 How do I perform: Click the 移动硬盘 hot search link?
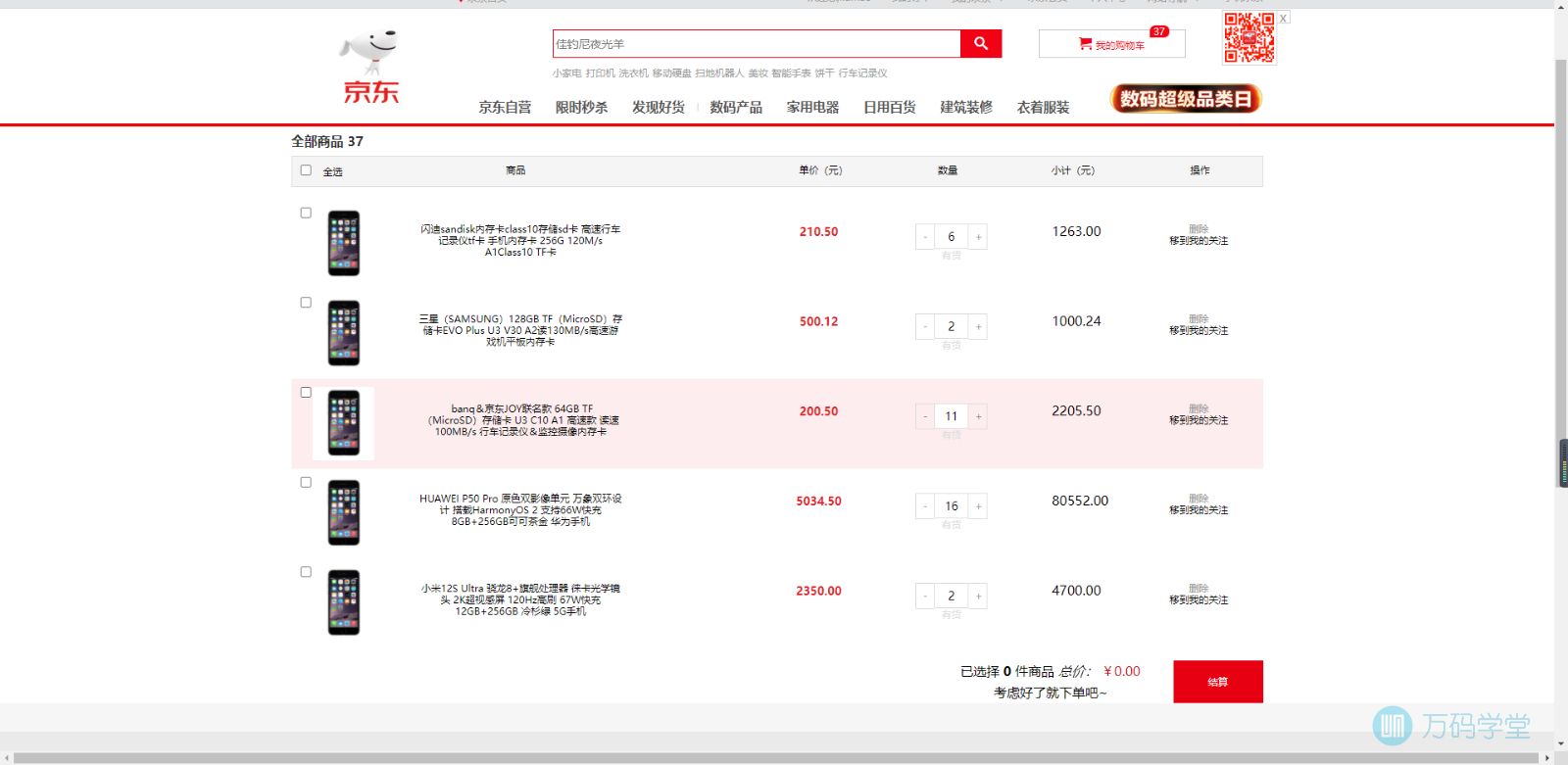pos(672,73)
